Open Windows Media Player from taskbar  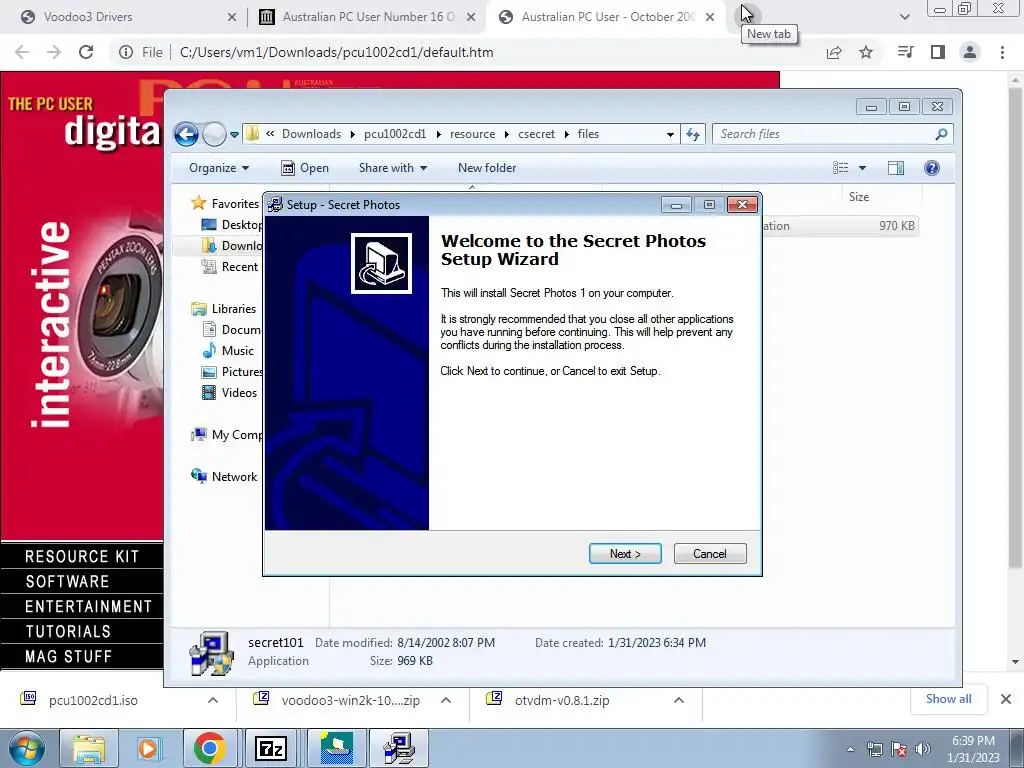tap(148, 748)
